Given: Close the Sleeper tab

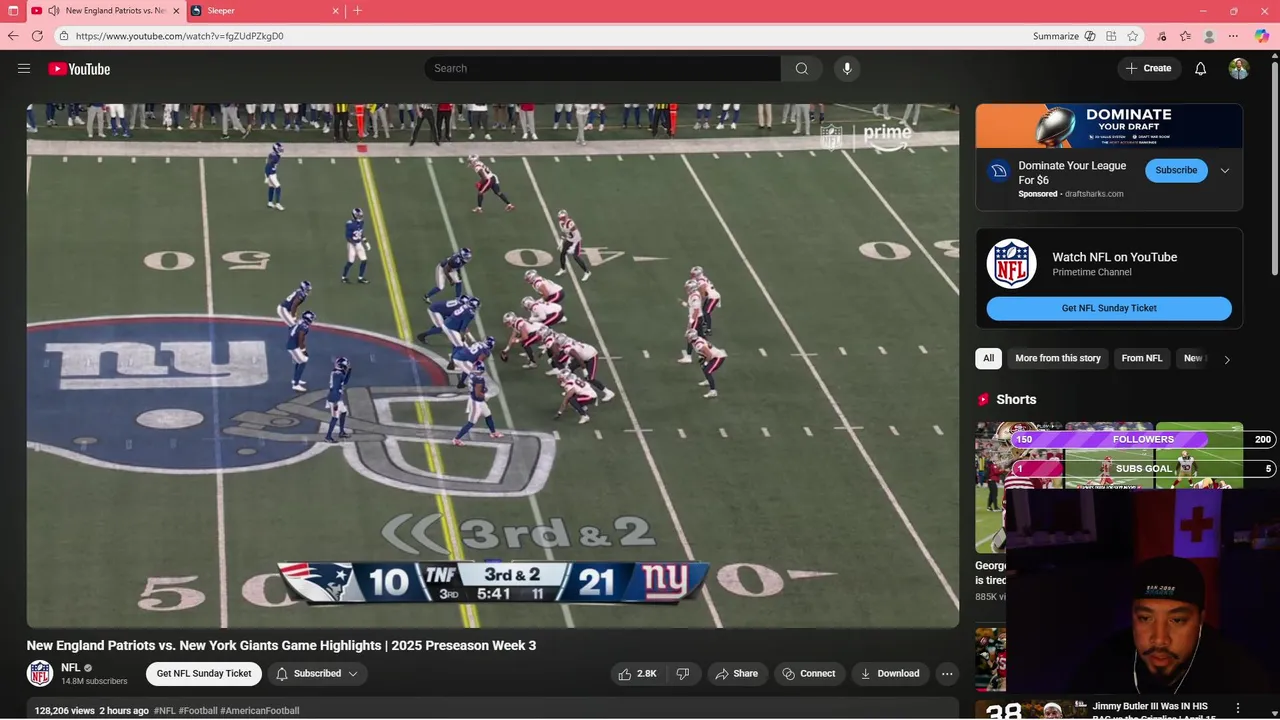Looking at the screenshot, I should 335,11.
